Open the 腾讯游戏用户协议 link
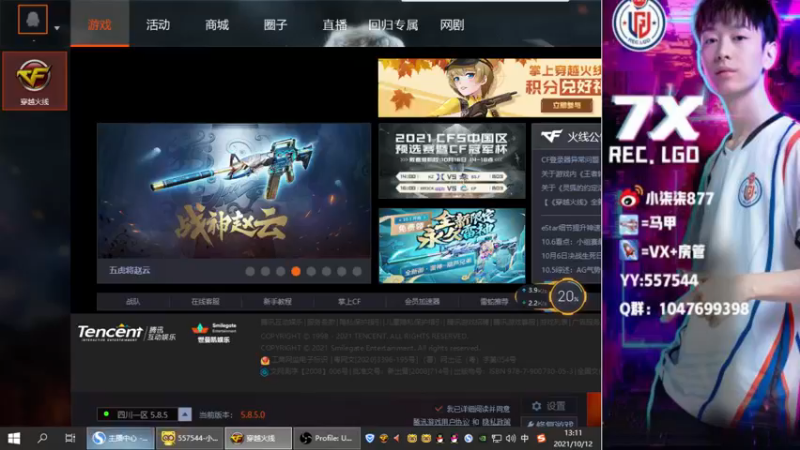The height and width of the screenshot is (450, 800). point(441,422)
